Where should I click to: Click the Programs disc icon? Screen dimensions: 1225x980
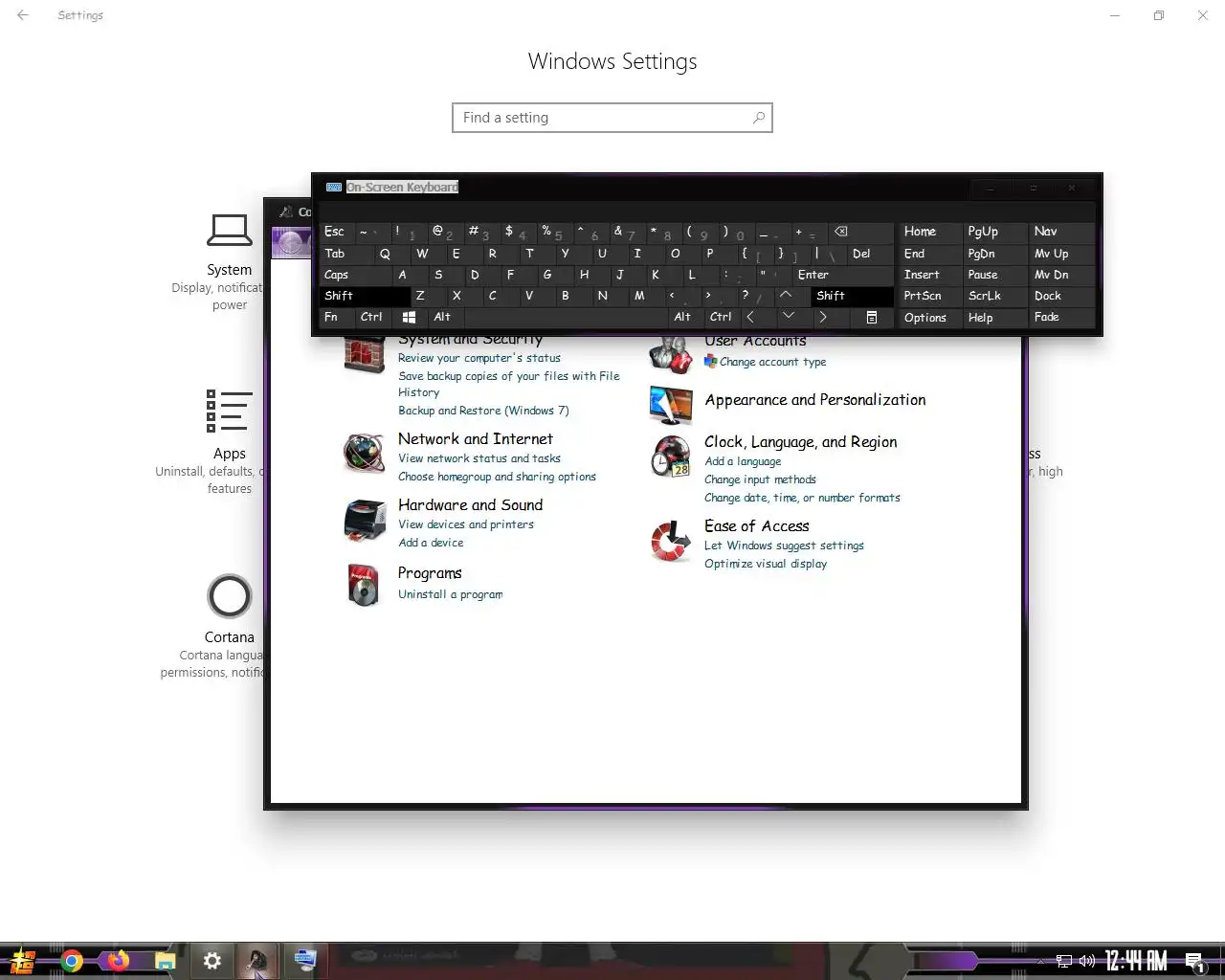364,585
